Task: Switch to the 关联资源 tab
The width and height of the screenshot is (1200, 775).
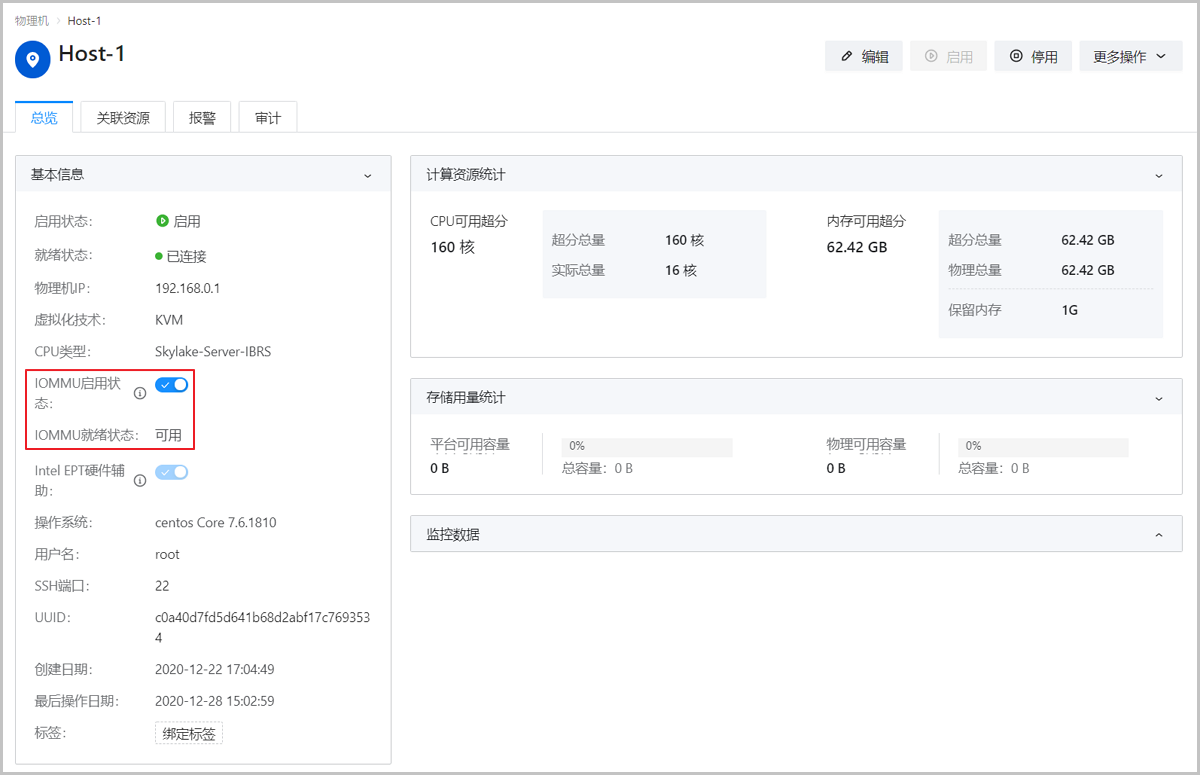Action: [x=122, y=115]
